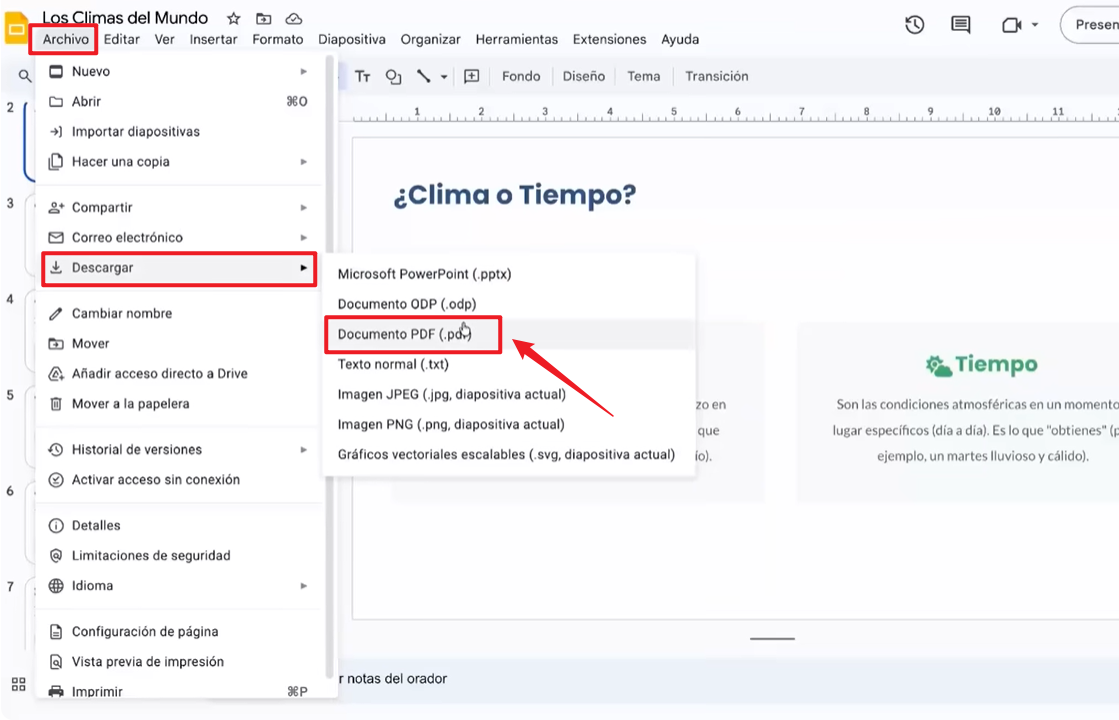Insert a text box using the Tt icon

[362, 76]
